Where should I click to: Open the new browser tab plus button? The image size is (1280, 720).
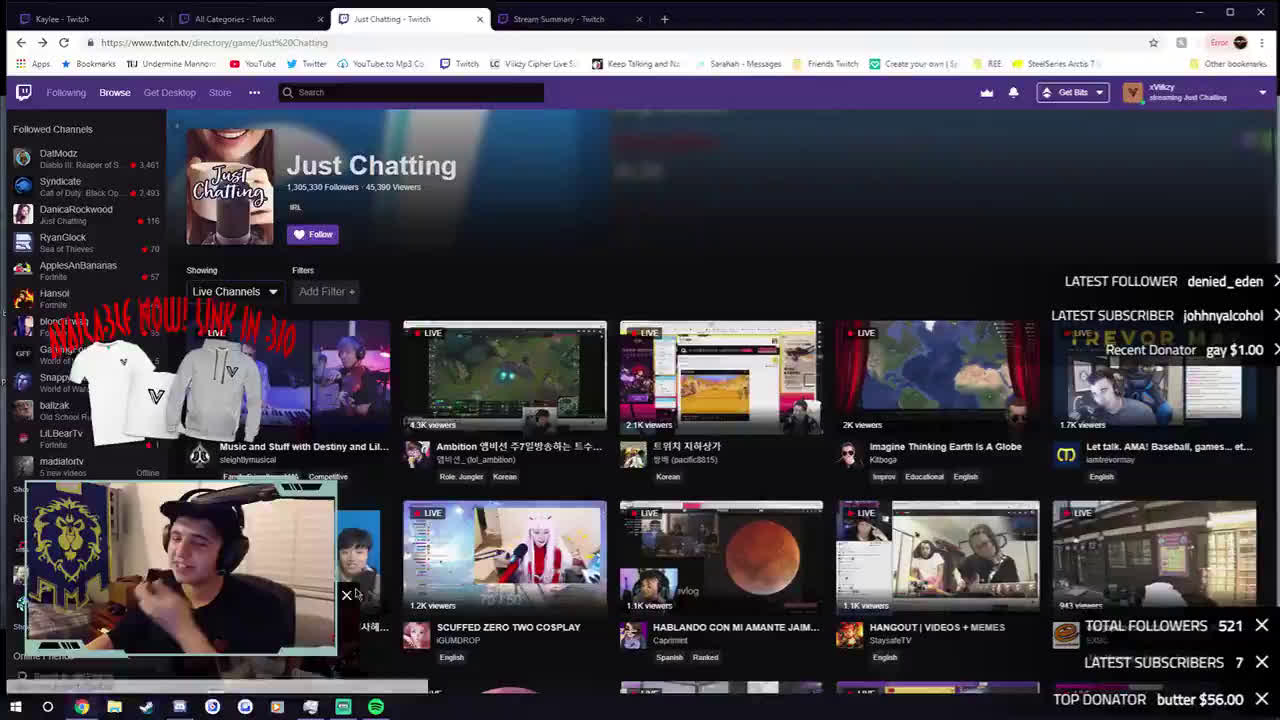[664, 19]
